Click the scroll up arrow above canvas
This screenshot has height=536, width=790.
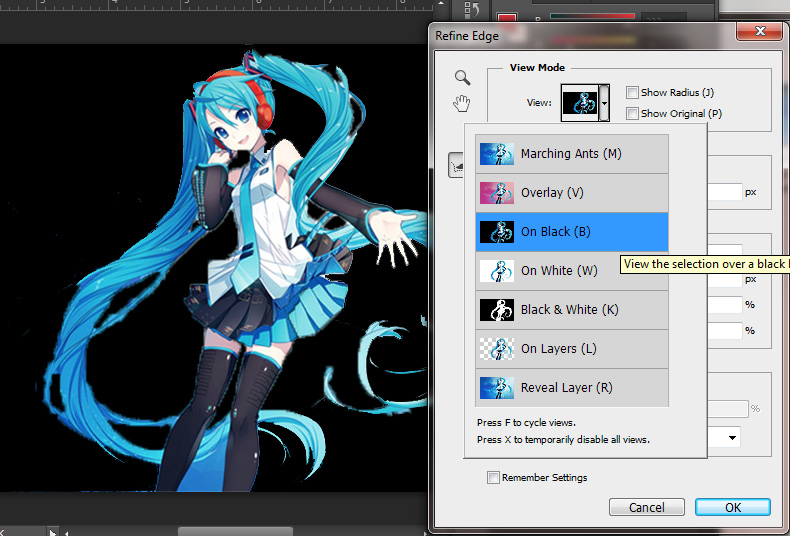click(x=441, y=3)
